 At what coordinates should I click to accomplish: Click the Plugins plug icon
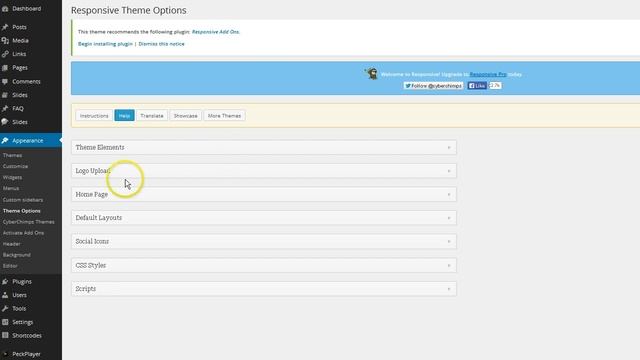pos(5,282)
